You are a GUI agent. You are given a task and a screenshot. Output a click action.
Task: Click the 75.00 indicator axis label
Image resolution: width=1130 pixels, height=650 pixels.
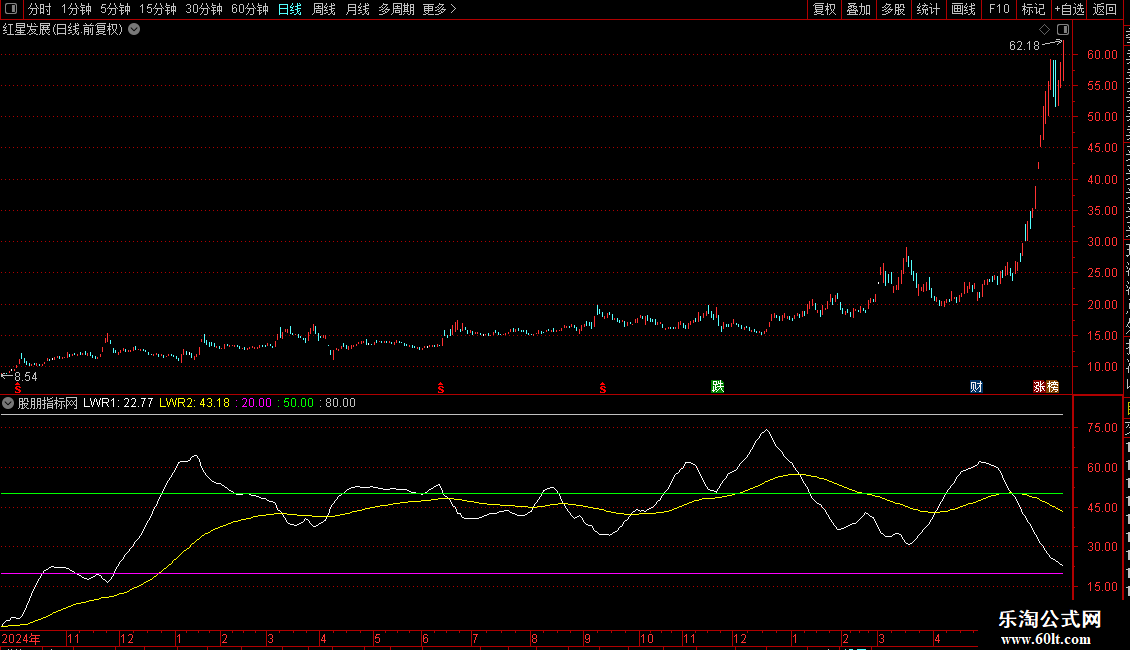[1102, 428]
